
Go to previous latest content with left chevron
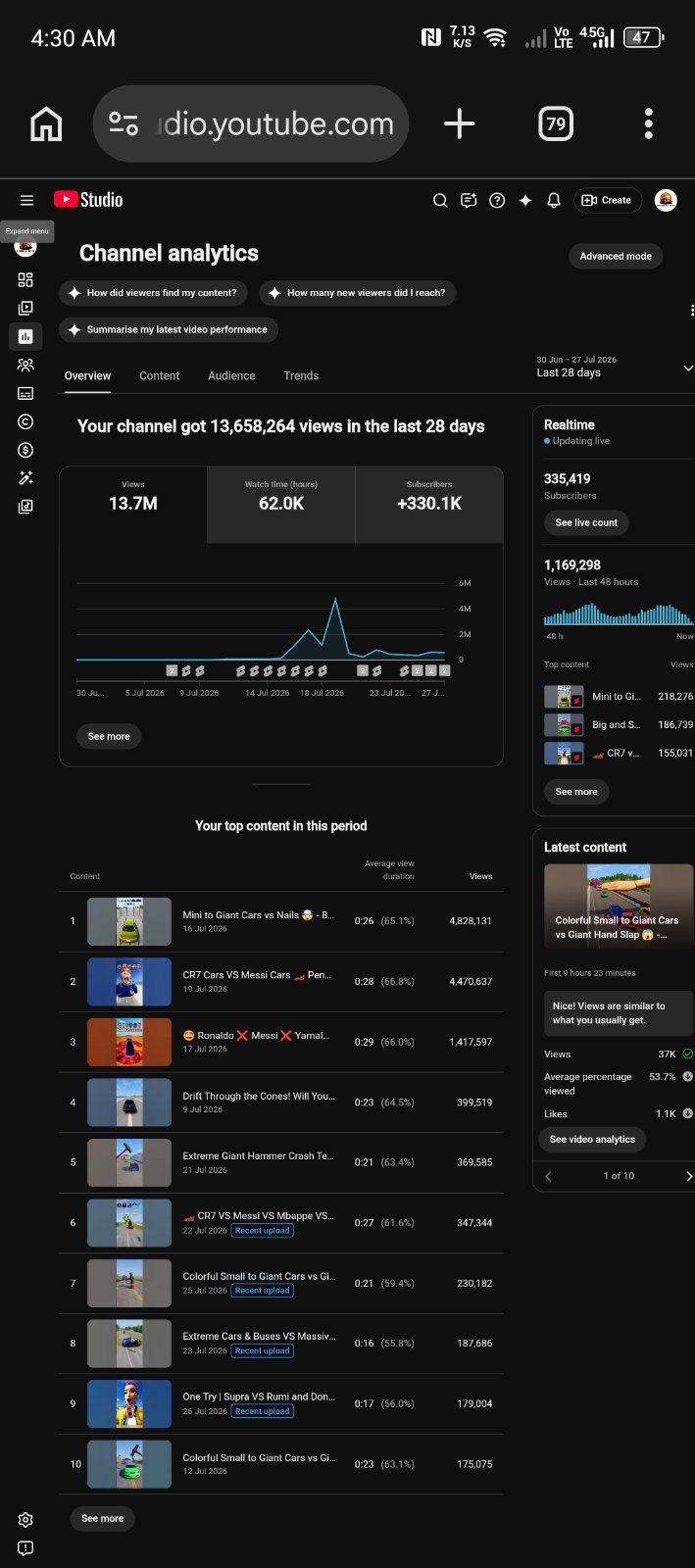pos(548,1176)
